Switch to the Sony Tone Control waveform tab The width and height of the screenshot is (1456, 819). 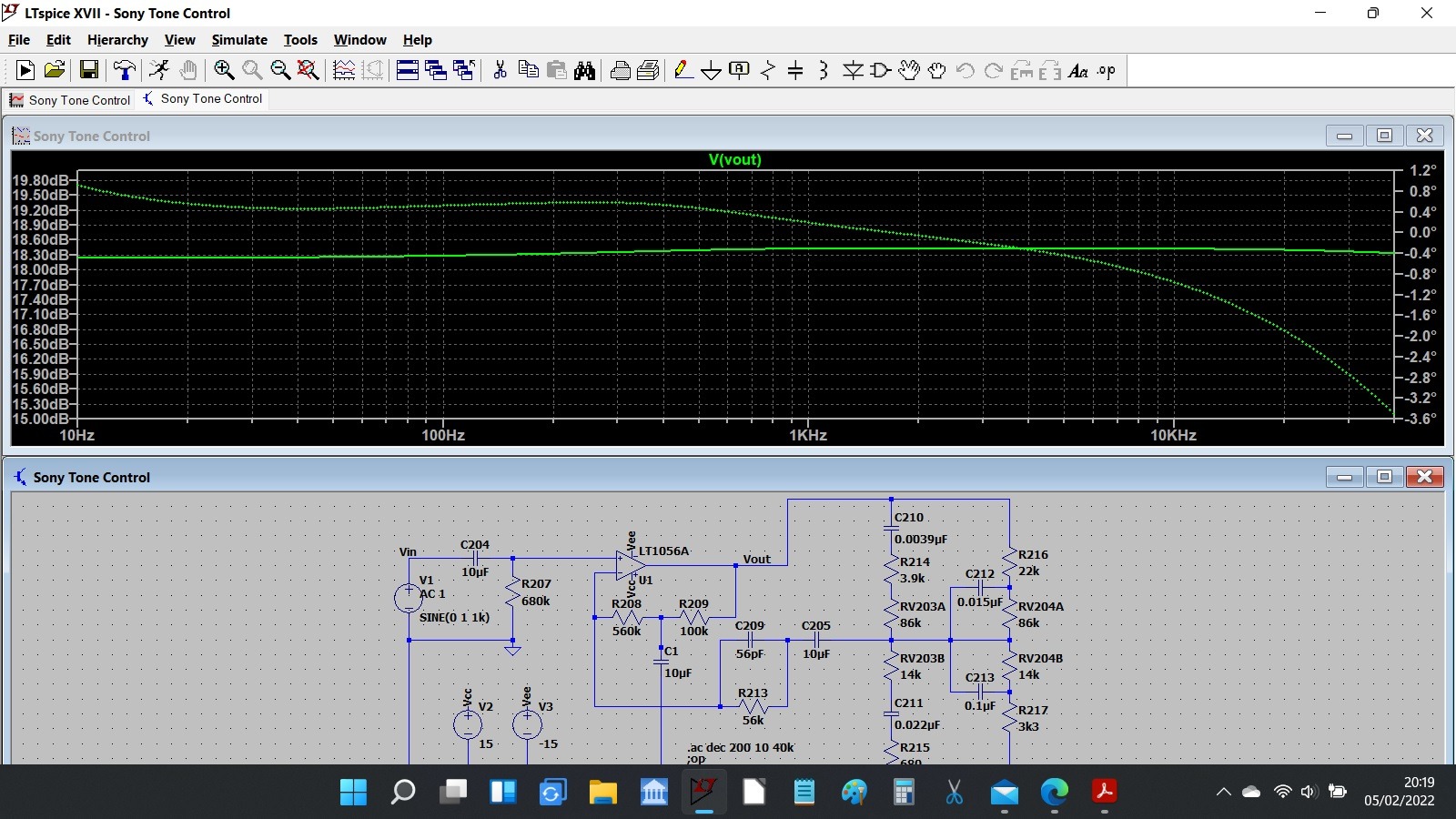(70, 100)
